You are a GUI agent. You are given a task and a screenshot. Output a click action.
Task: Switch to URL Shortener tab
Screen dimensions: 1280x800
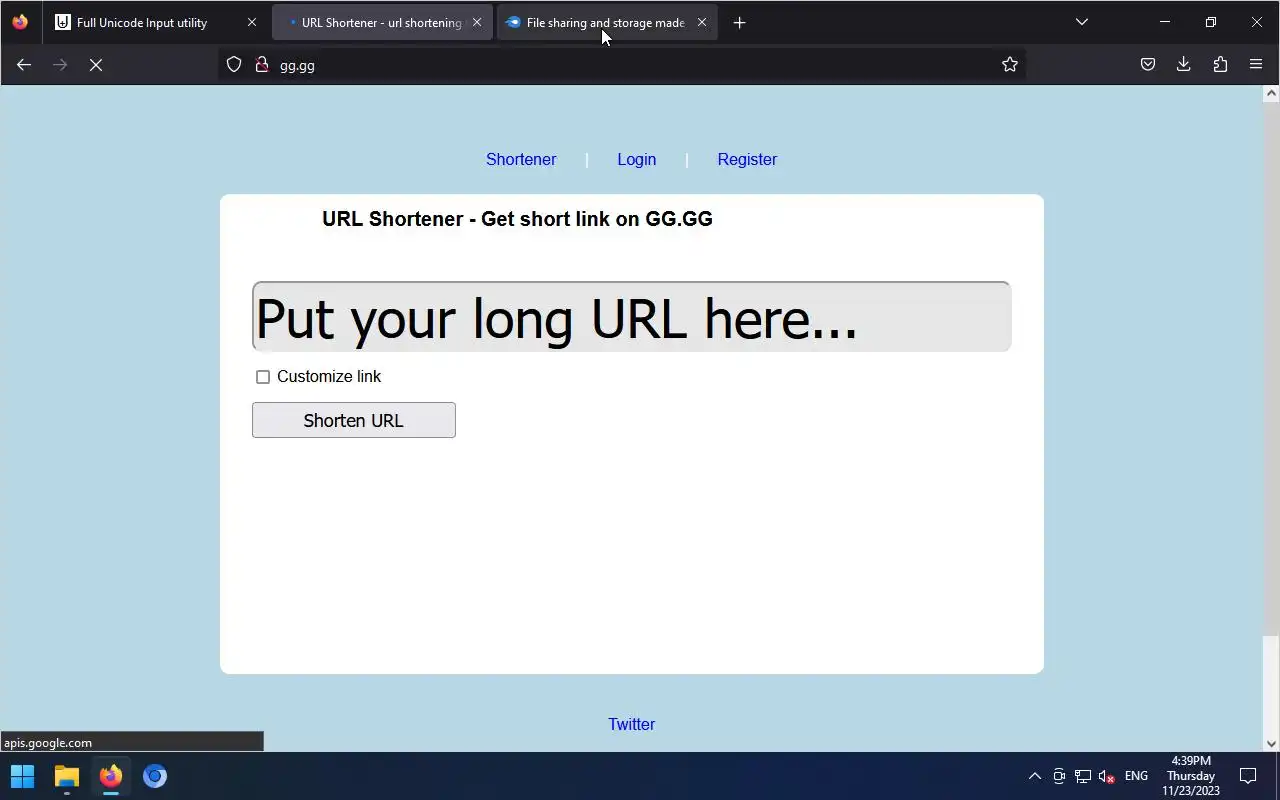click(x=382, y=22)
